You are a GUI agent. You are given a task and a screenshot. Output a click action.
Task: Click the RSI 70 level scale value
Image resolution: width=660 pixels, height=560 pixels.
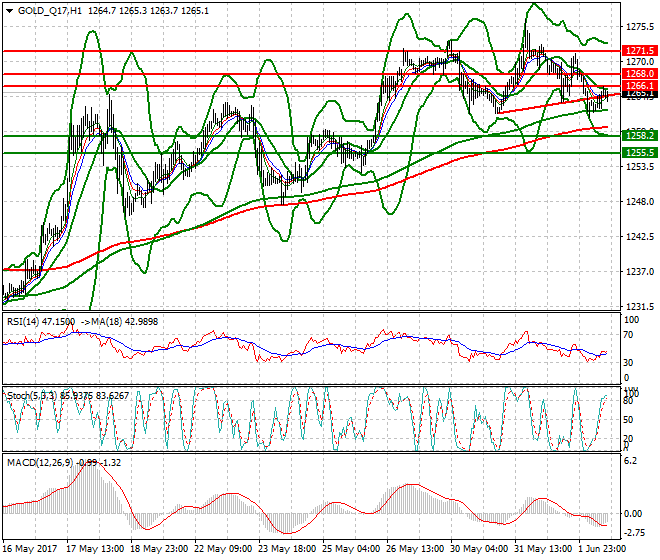tap(628, 335)
